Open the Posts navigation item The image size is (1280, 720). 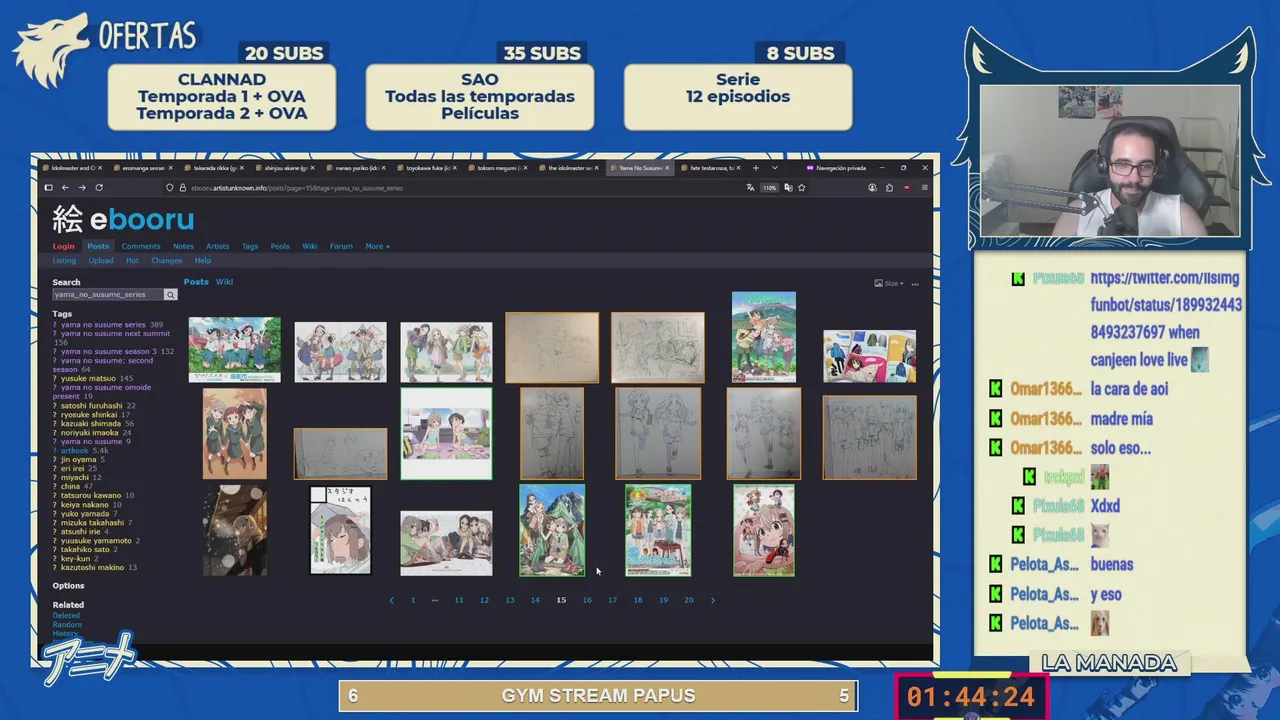coord(98,246)
